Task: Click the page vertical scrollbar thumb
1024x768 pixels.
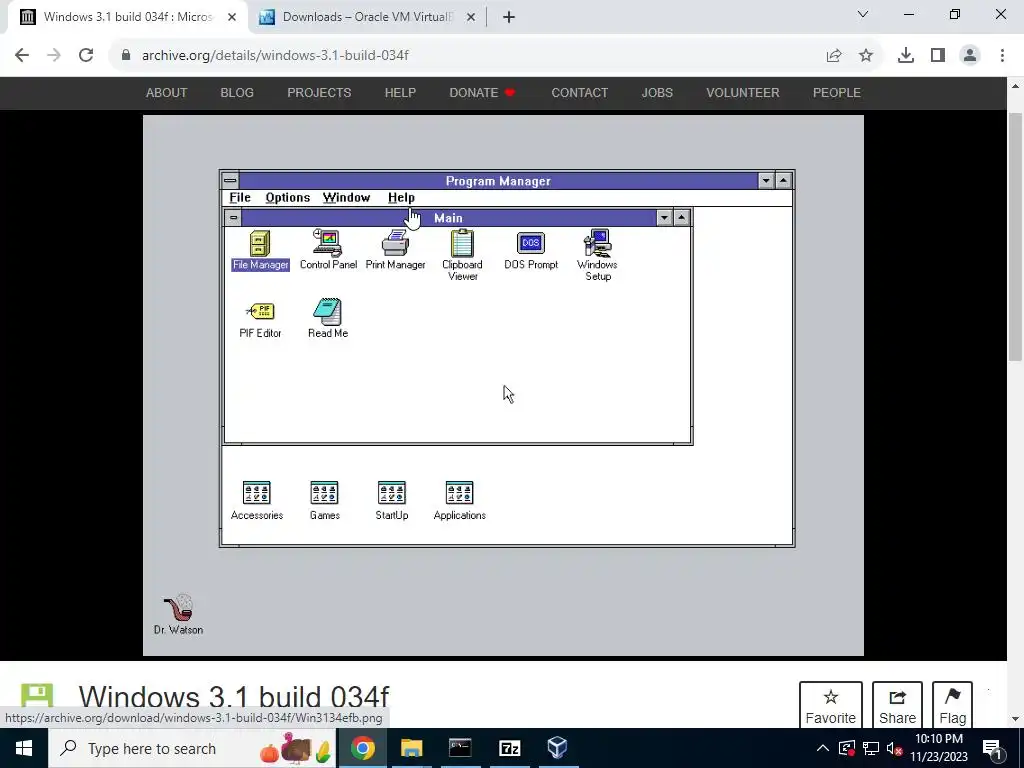Action: 1015,236
